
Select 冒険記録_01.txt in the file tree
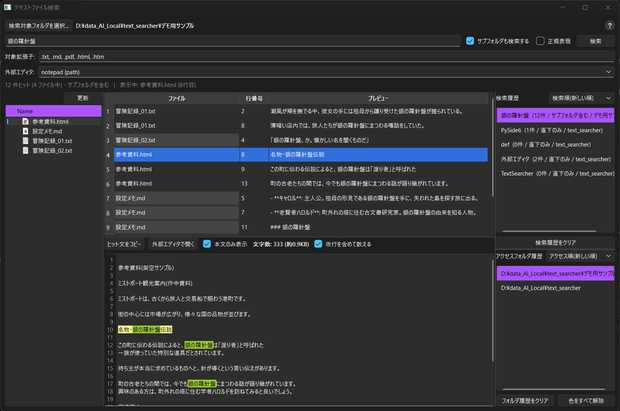tap(52, 140)
